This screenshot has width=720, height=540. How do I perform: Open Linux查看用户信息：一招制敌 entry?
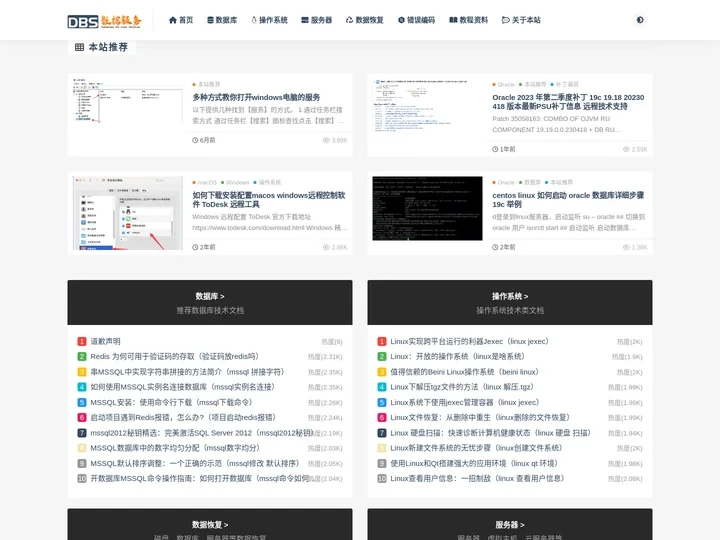pos(477,478)
